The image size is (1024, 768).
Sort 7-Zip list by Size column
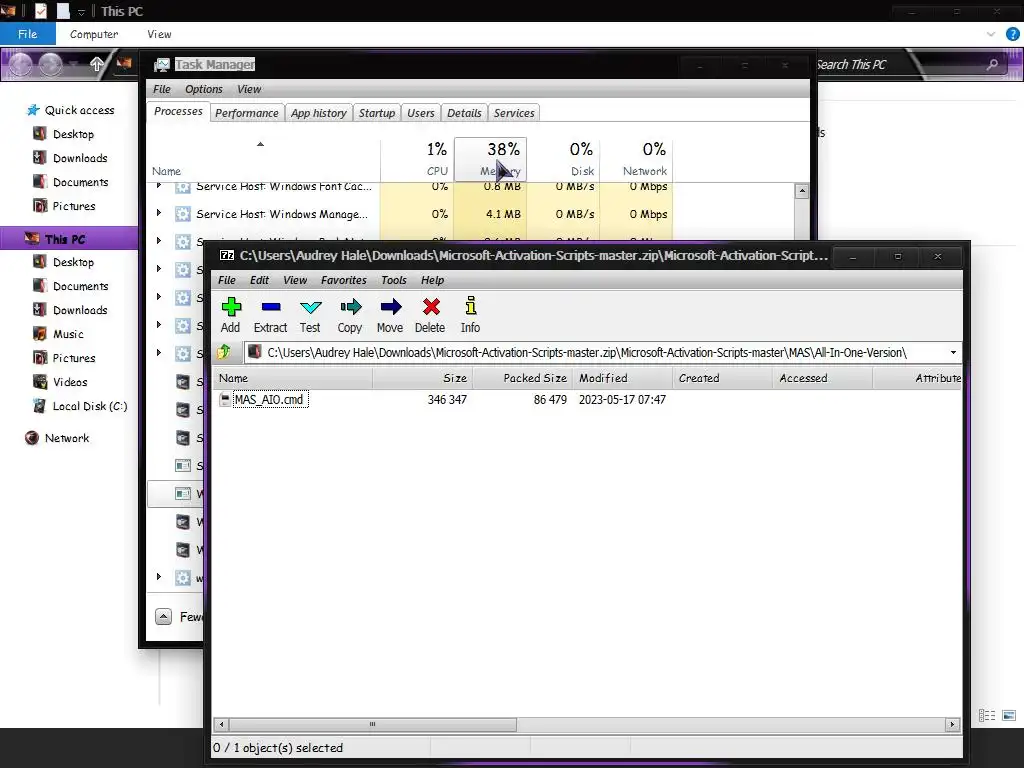(x=423, y=378)
